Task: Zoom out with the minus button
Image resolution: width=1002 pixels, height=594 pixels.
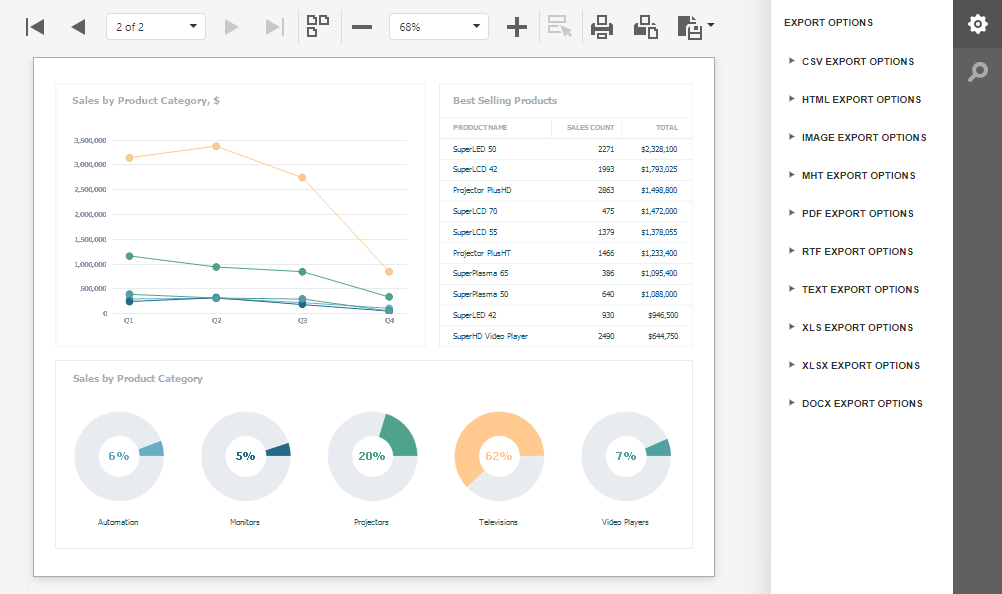Action: click(362, 27)
